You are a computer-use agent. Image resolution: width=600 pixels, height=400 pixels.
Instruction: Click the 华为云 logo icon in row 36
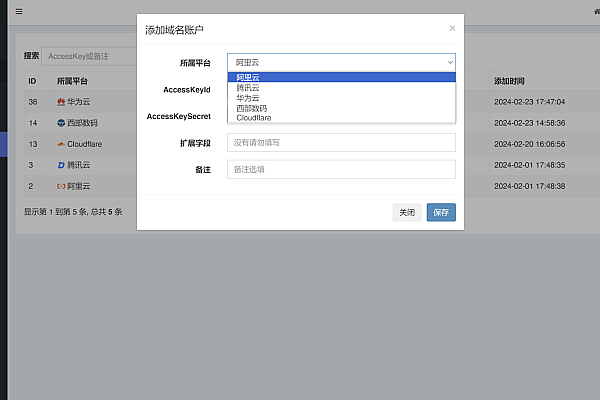[61, 101]
